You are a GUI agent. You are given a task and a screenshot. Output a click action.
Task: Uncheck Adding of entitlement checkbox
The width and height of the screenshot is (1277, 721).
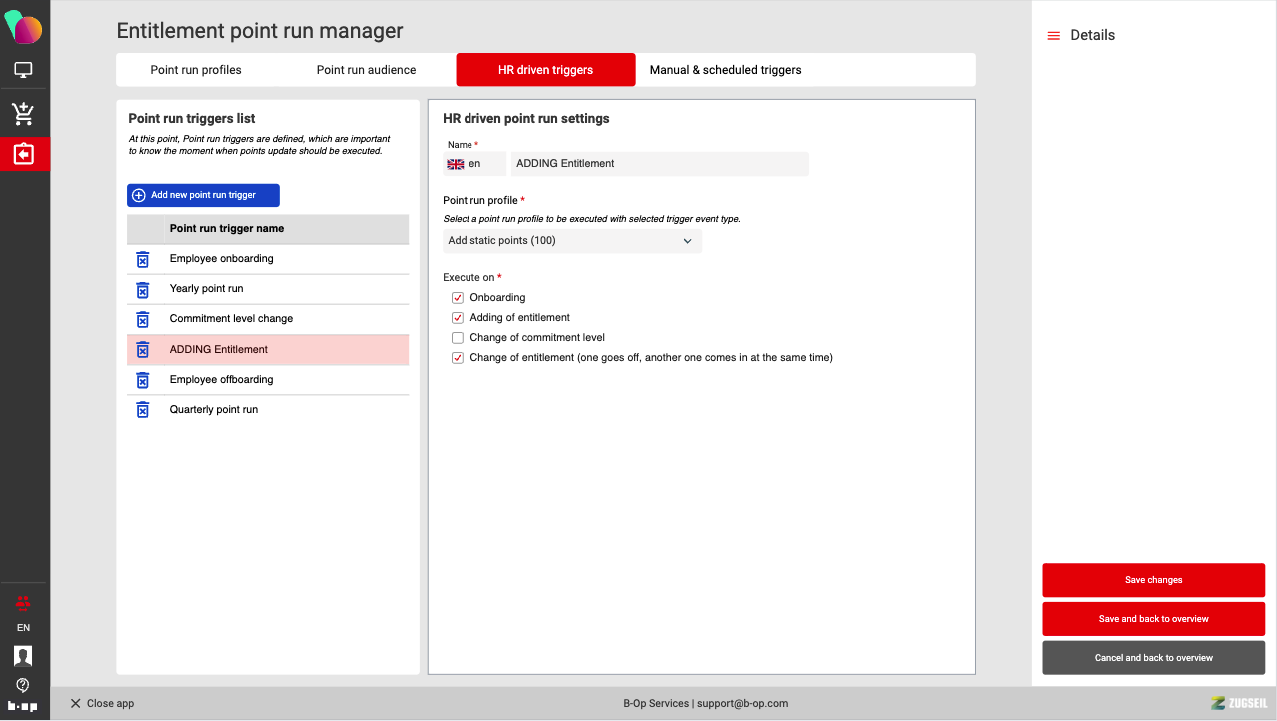click(x=458, y=318)
